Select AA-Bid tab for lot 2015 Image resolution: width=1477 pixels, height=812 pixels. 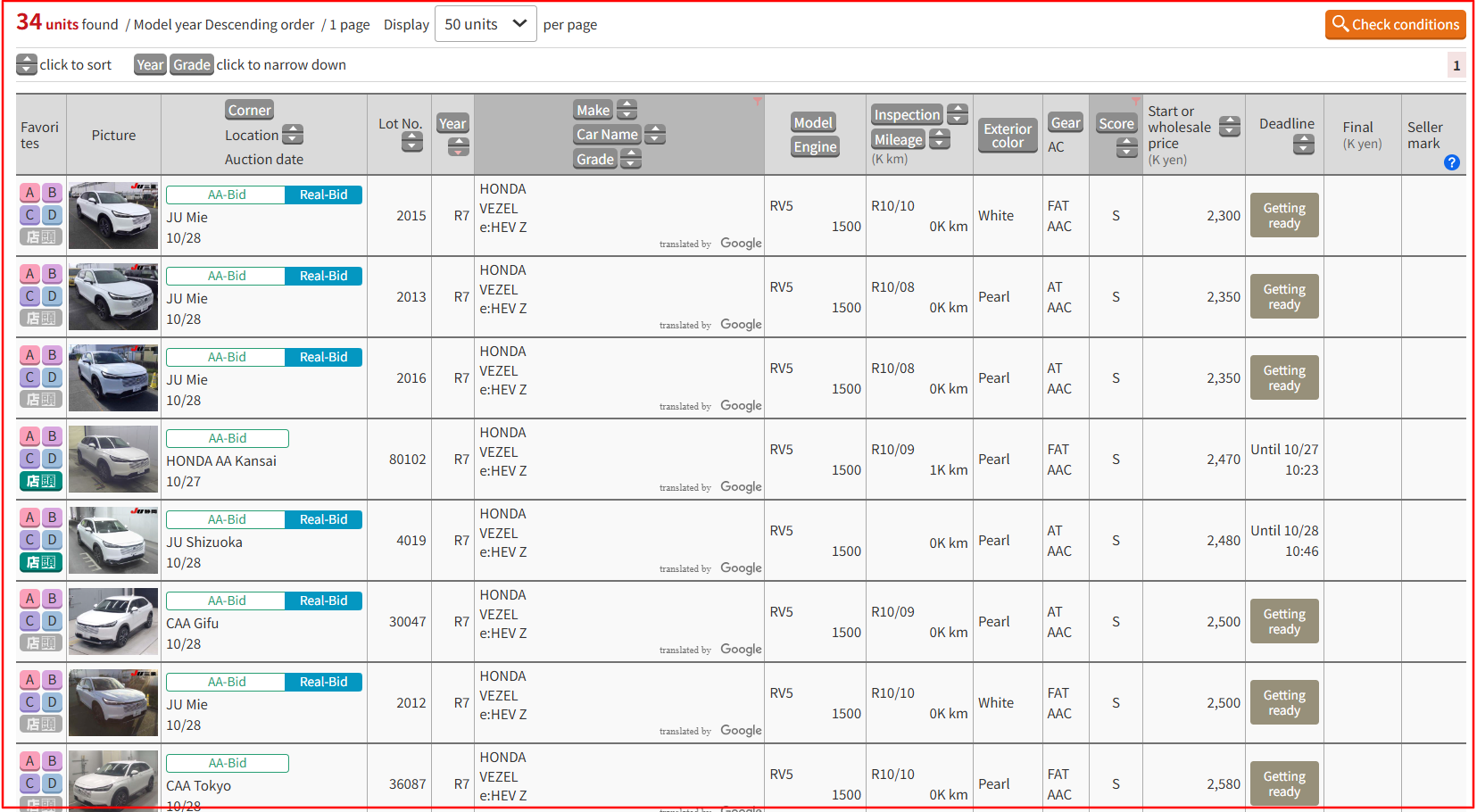227,195
